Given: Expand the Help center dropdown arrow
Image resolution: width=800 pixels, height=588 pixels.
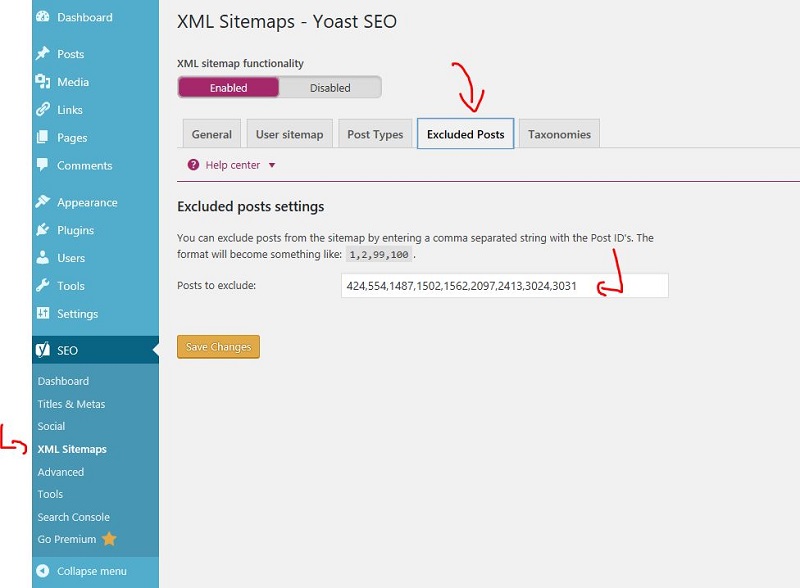Looking at the screenshot, I should 272,165.
